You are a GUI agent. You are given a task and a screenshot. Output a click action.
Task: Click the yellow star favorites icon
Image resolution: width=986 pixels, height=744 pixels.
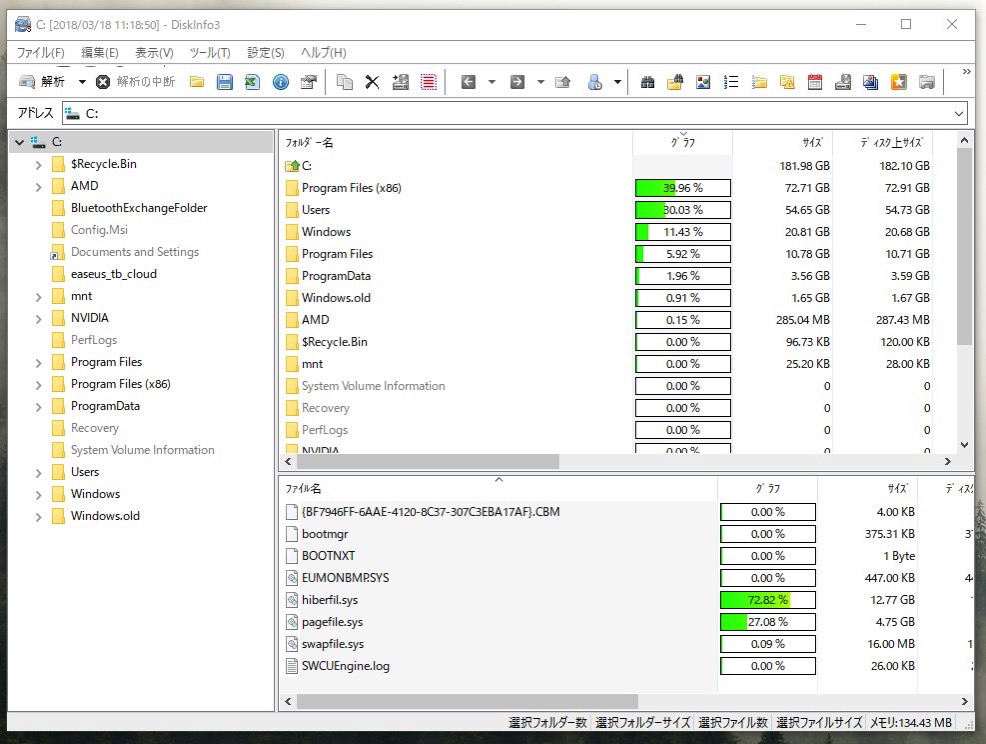coord(899,82)
